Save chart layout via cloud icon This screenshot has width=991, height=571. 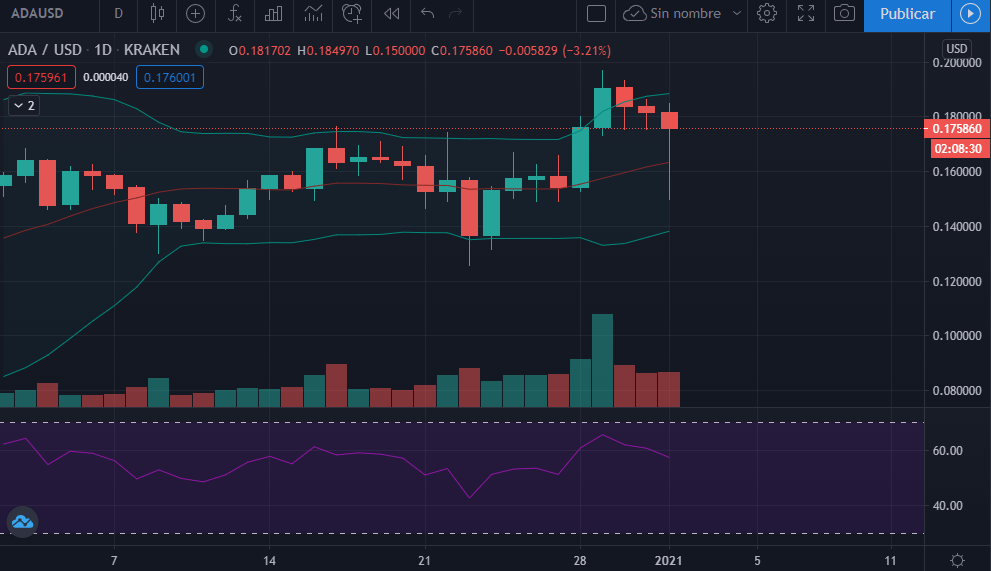634,13
